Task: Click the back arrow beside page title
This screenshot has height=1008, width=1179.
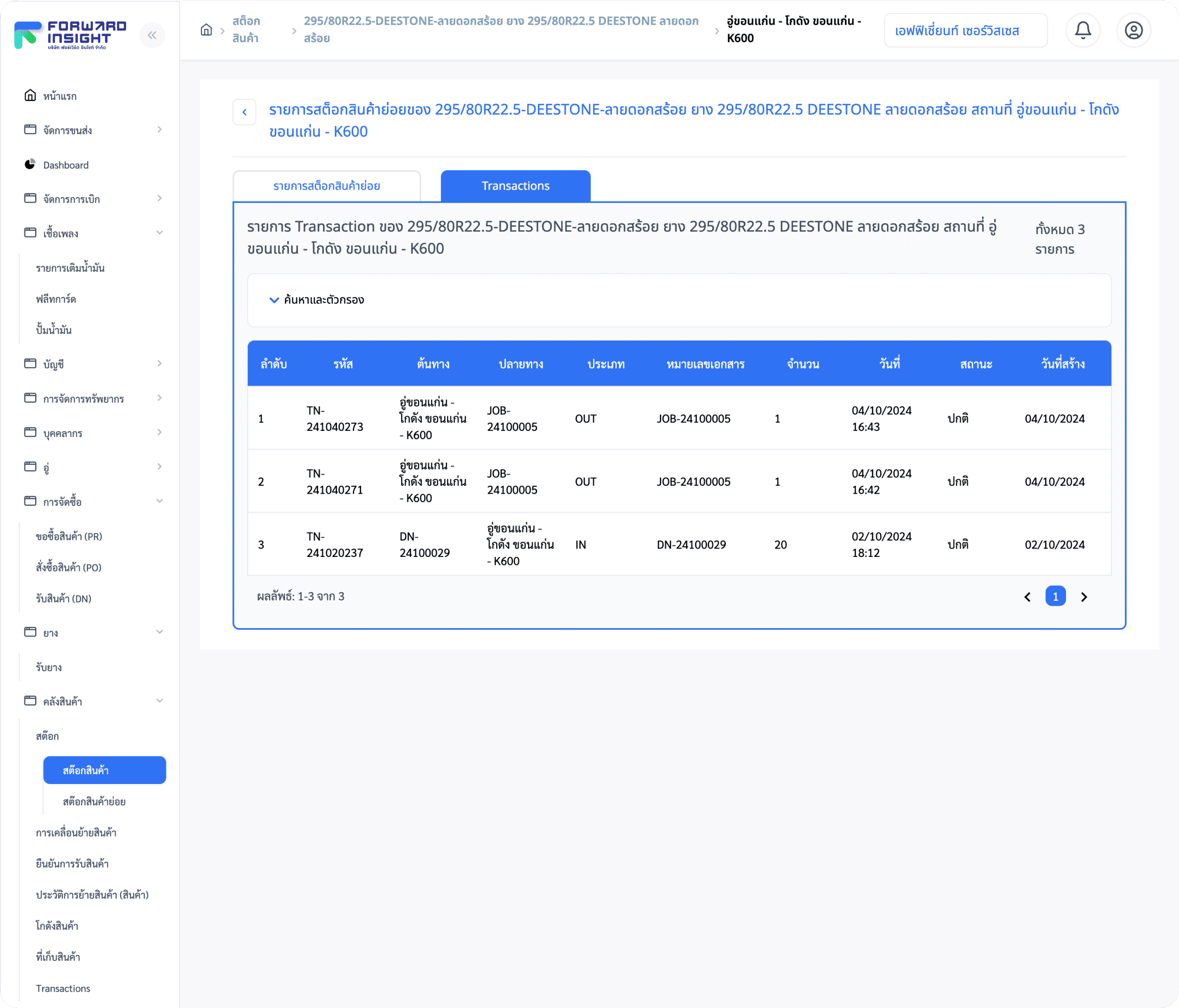Action: coord(245,112)
